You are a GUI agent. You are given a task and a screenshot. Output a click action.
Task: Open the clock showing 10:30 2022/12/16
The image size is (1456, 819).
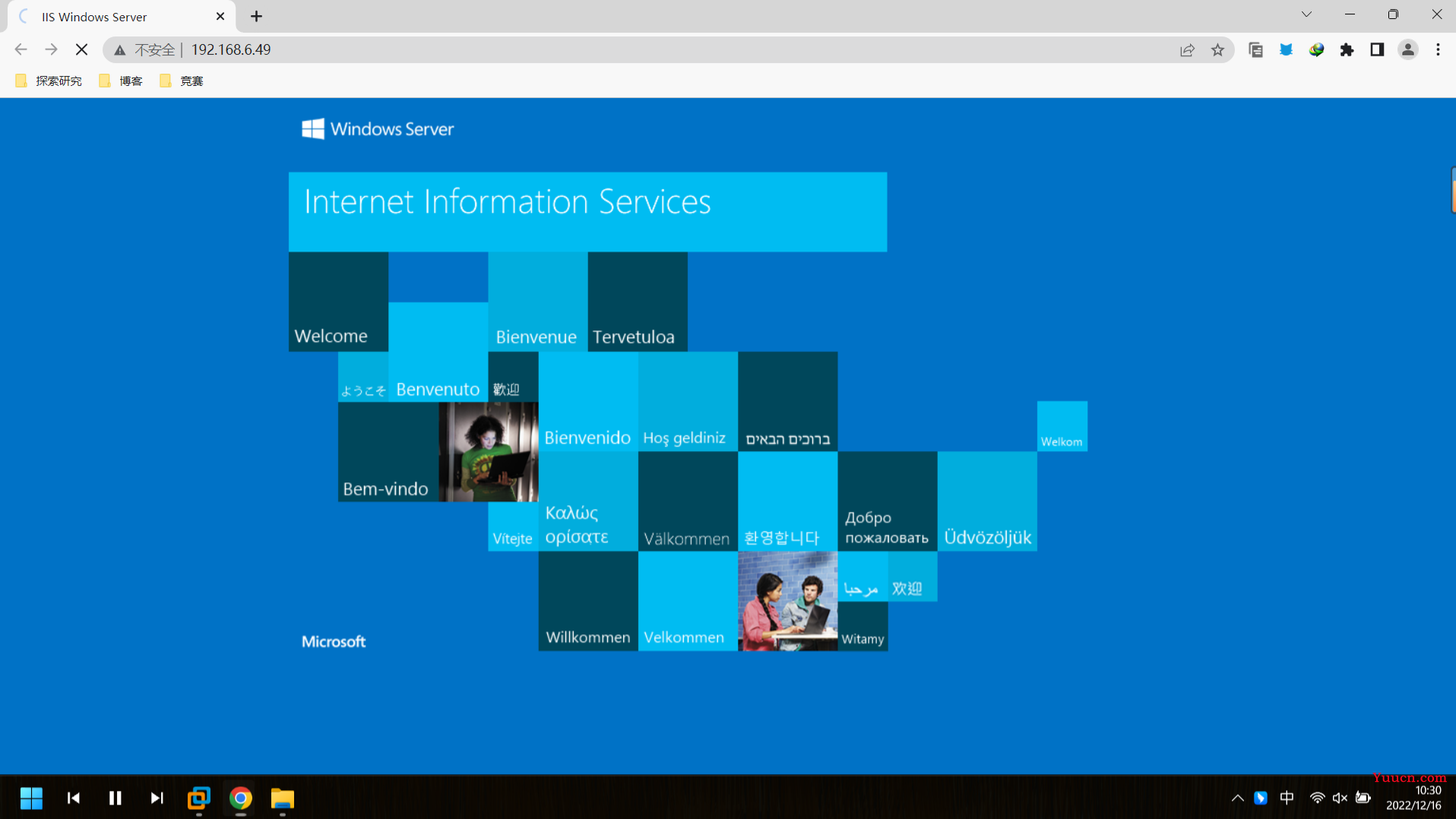[1413, 798]
